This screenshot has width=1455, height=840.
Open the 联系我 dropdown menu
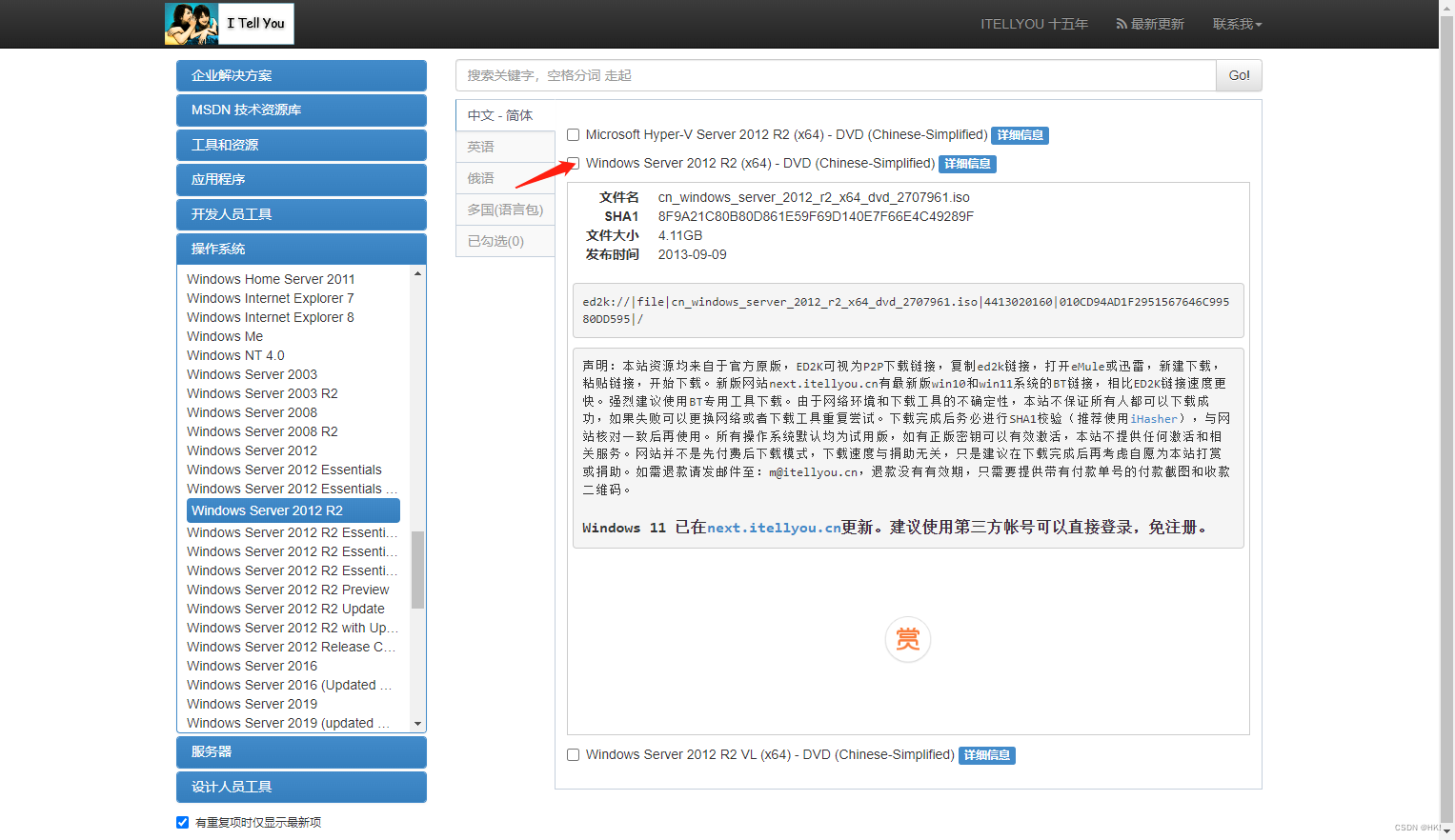1237,24
